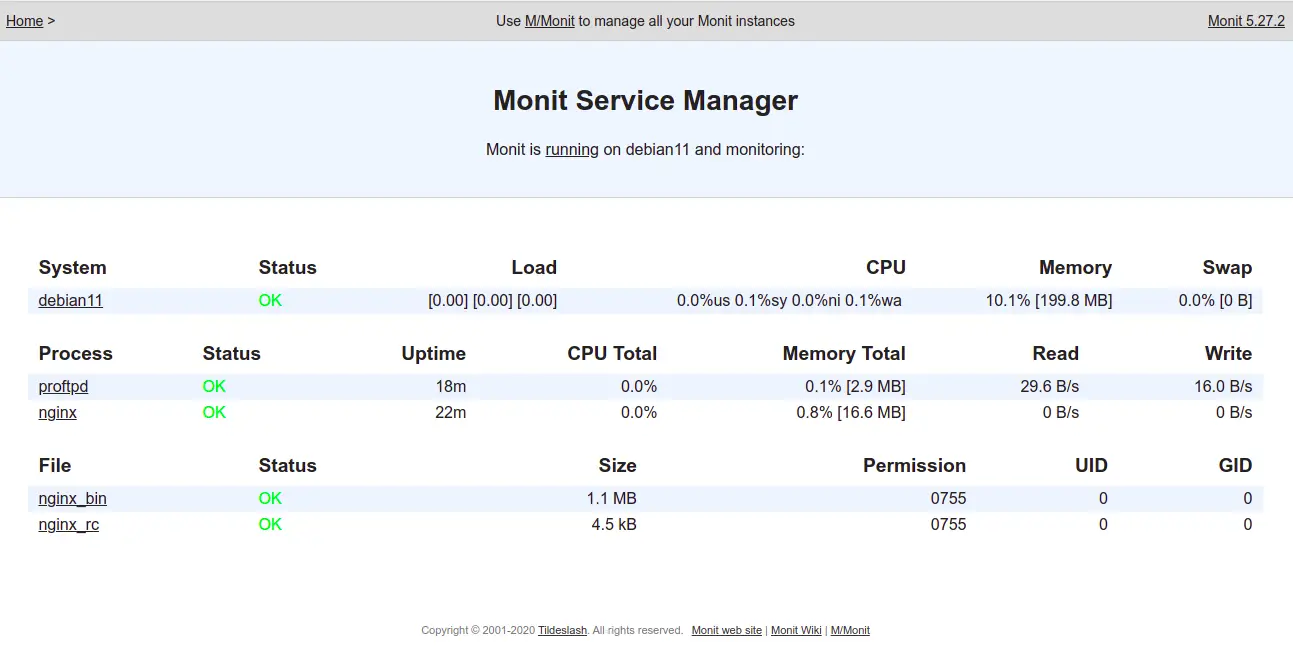
Task: Open the M/Monit footer link
Action: point(850,630)
